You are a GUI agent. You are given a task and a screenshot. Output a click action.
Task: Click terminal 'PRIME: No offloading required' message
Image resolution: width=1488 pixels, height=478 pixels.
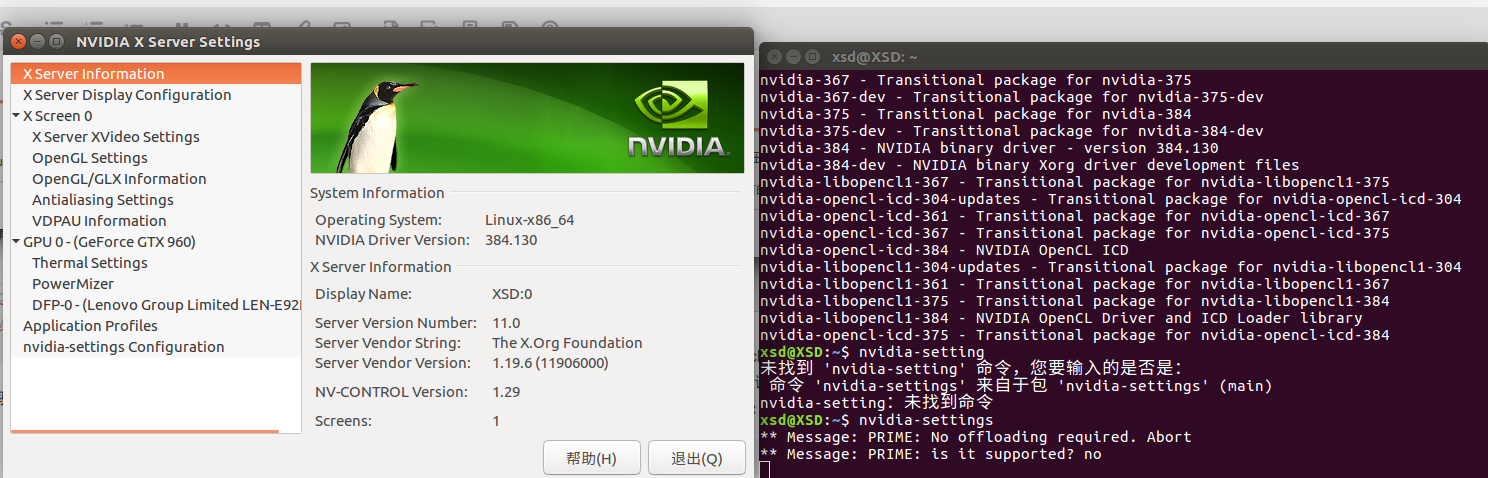click(975, 437)
